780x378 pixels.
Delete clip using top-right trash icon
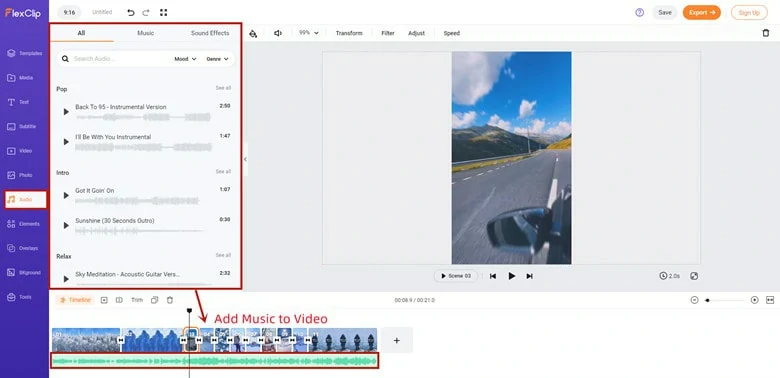point(766,33)
